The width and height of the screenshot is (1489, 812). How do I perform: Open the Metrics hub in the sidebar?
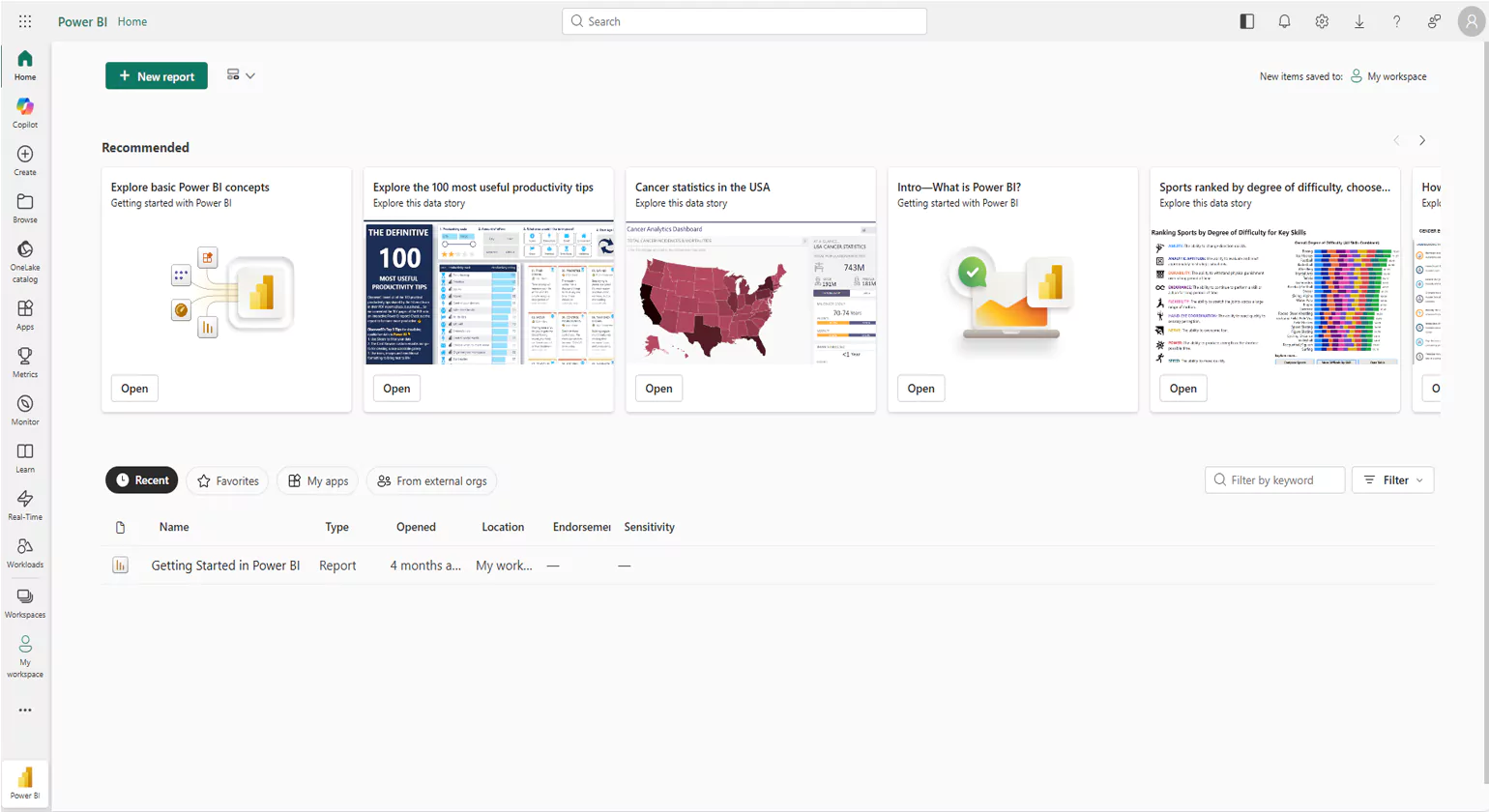point(24,362)
